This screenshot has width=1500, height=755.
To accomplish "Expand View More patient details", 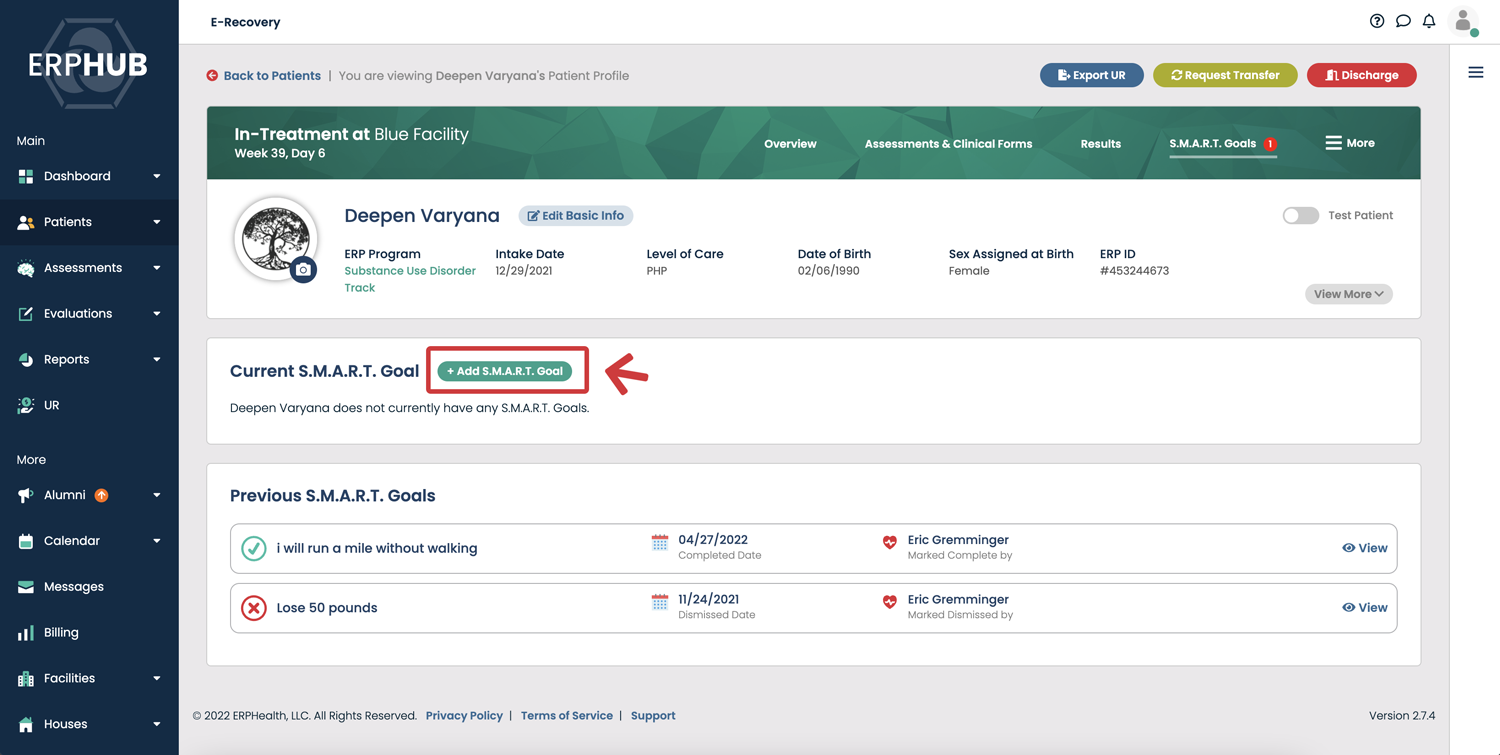I will pos(1348,294).
